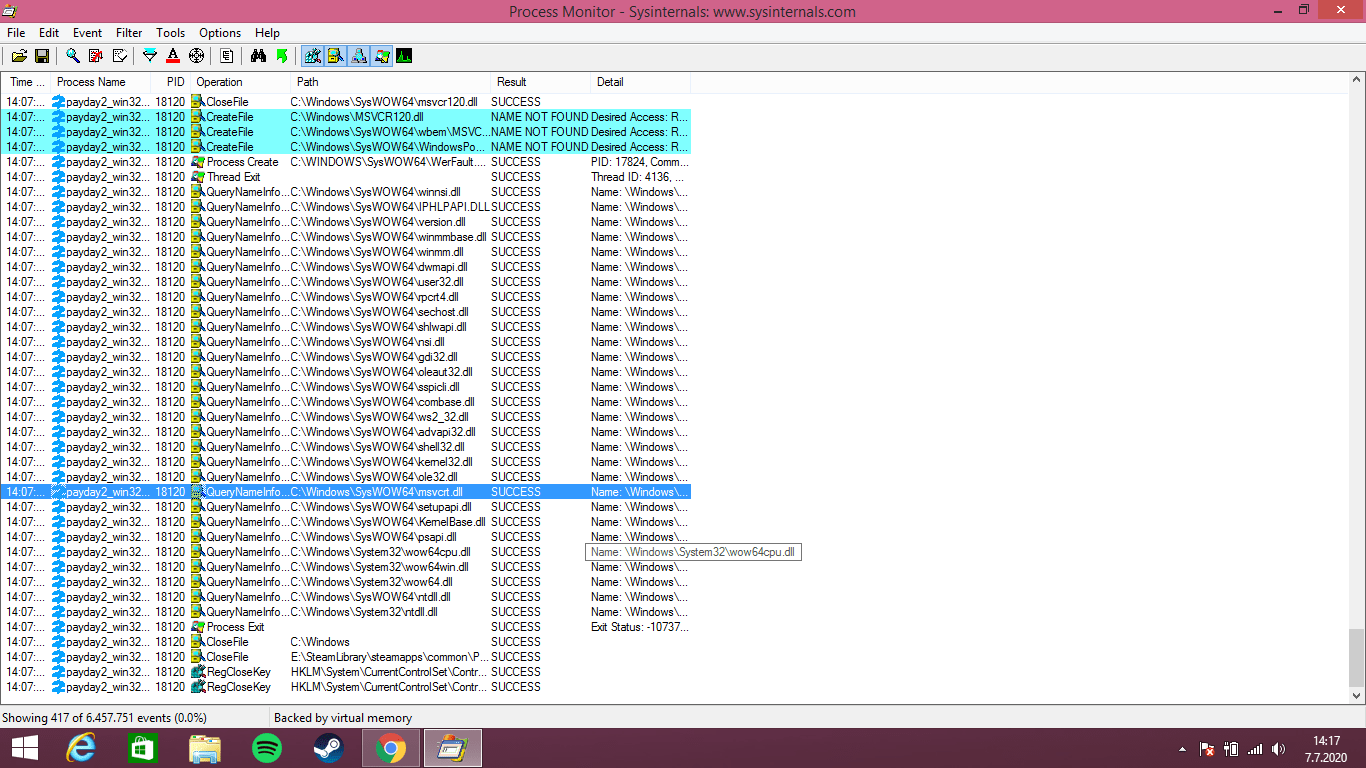Open Windows Store from the taskbar

click(143, 748)
